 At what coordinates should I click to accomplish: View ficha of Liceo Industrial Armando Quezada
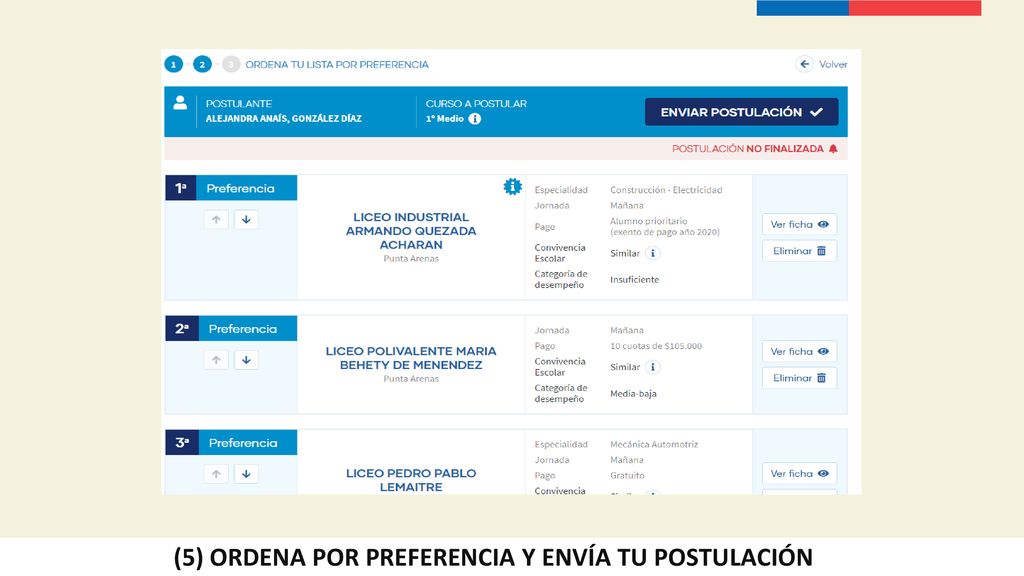pyautogui.click(x=799, y=224)
